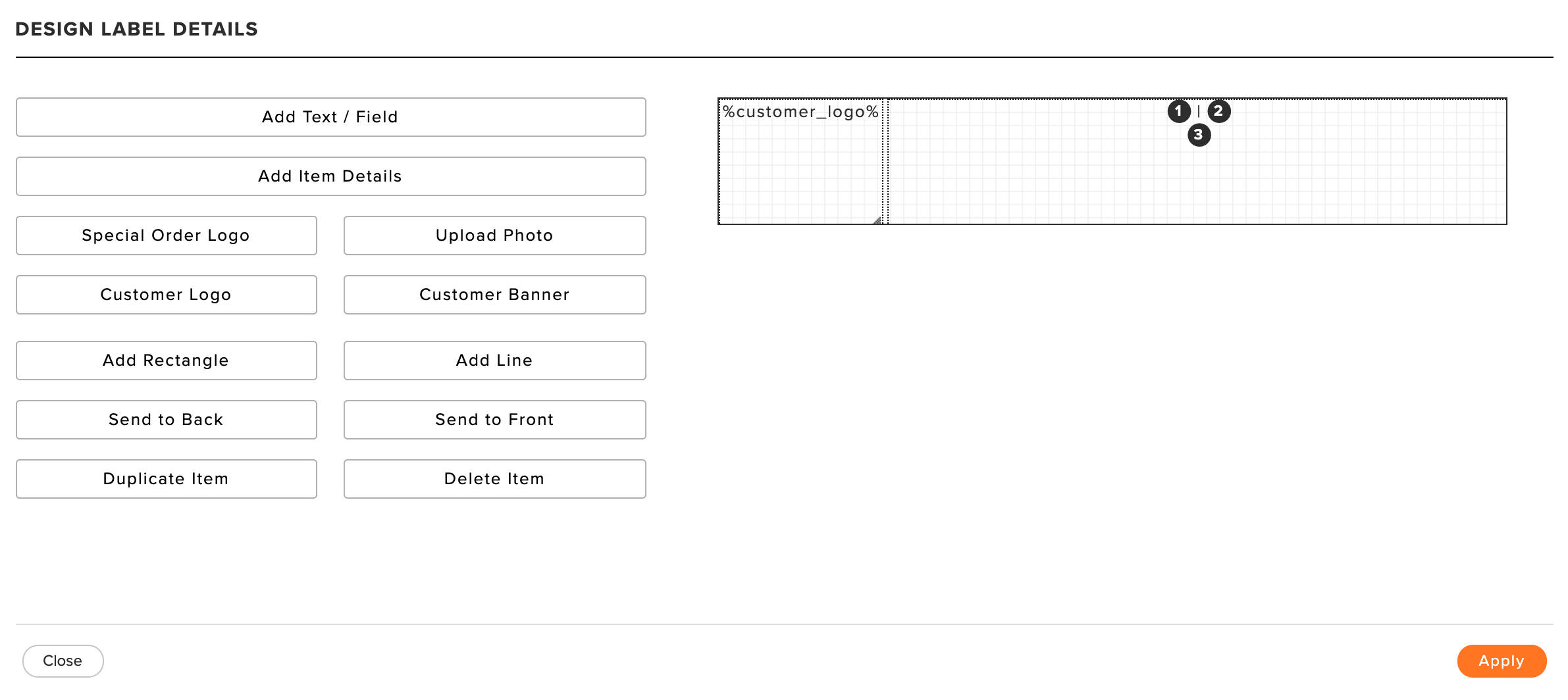Add Line to the label
Screen dimensions: 1568x700
494,361
